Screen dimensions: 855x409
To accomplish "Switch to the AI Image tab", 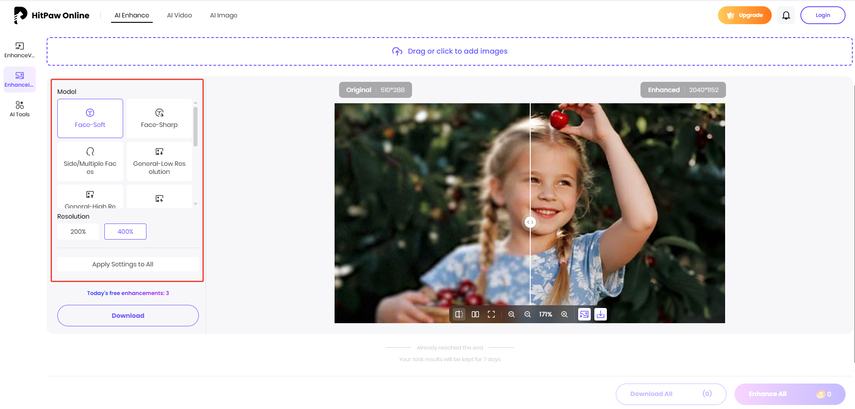I will (224, 15).
